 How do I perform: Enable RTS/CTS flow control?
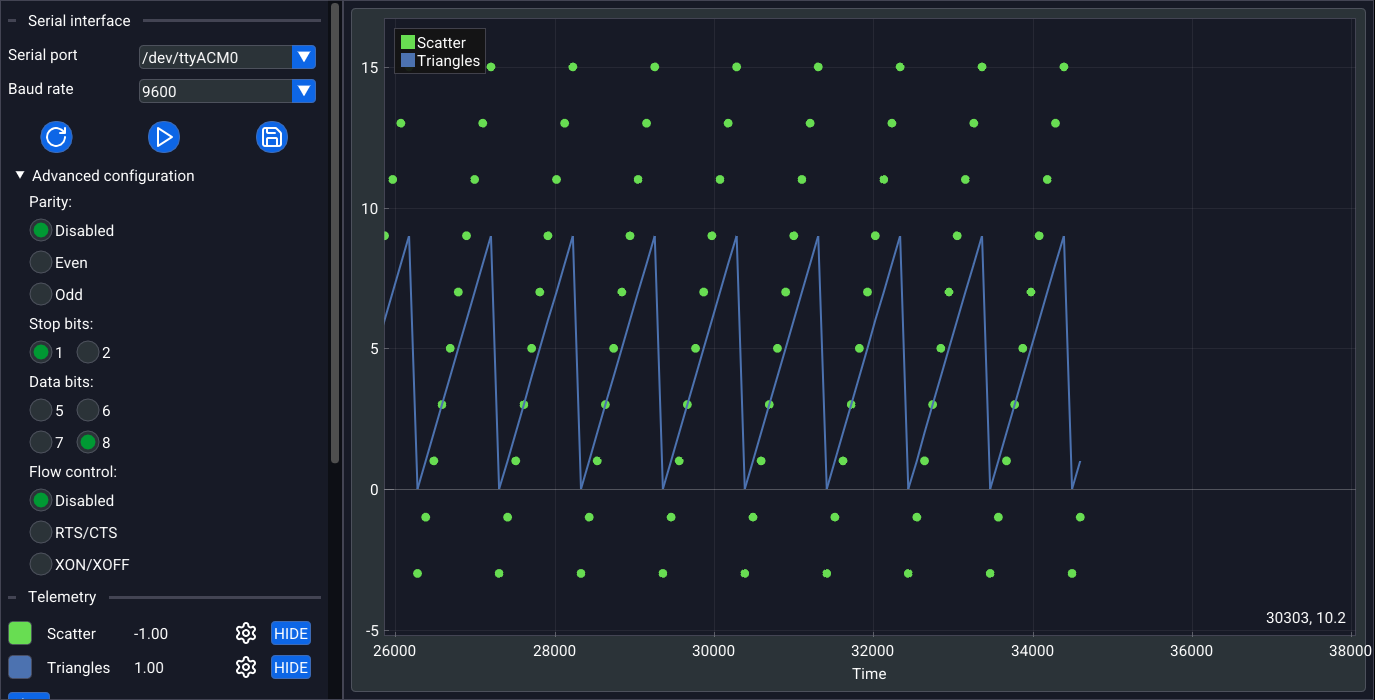[41, 532]
